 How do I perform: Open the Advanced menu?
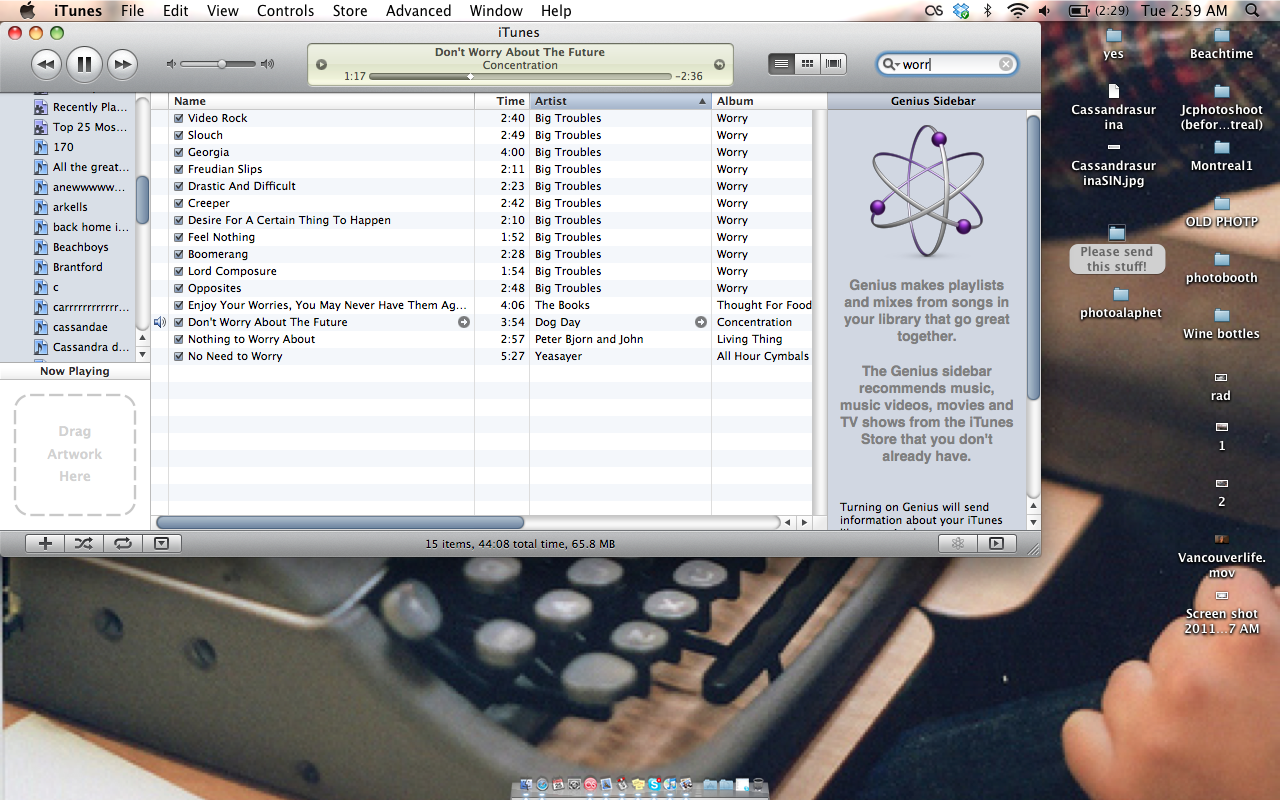(419, 11)
